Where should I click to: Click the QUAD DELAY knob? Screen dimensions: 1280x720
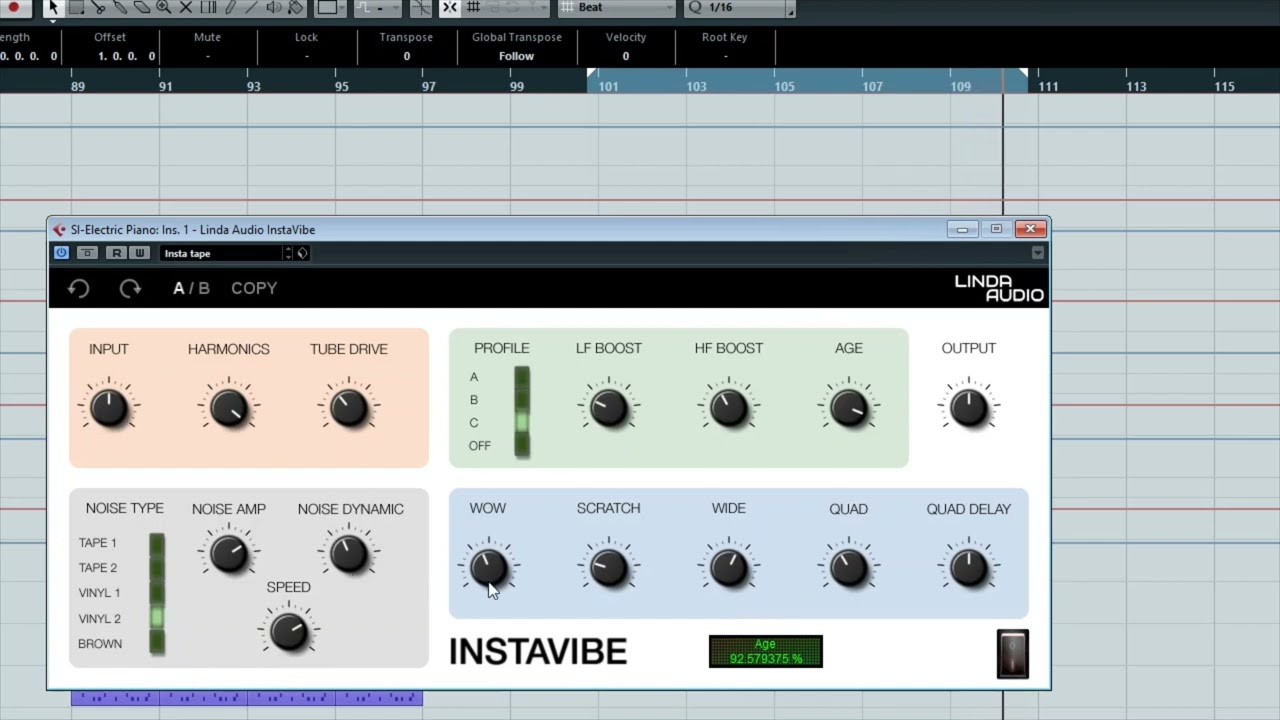969,568
